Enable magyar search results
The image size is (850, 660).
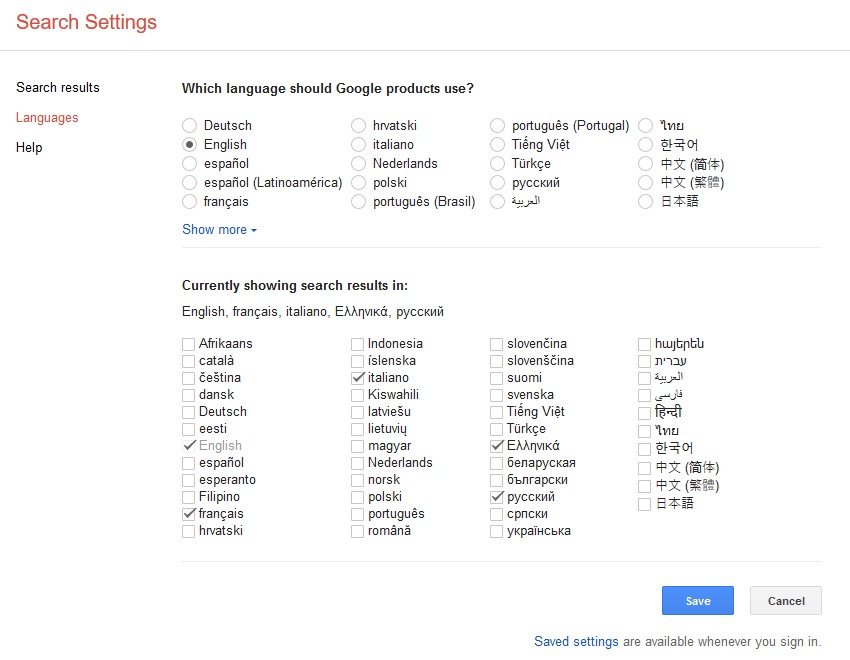[x=357, y=447]
